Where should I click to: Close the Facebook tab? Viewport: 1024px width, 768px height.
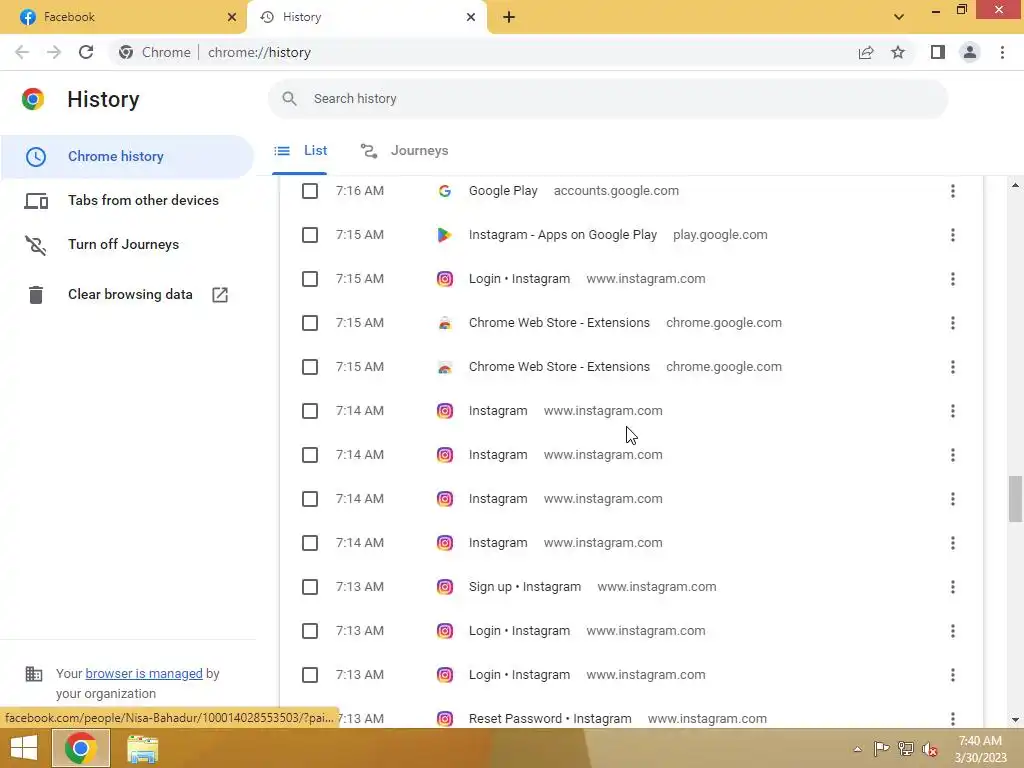click(232, 17)
